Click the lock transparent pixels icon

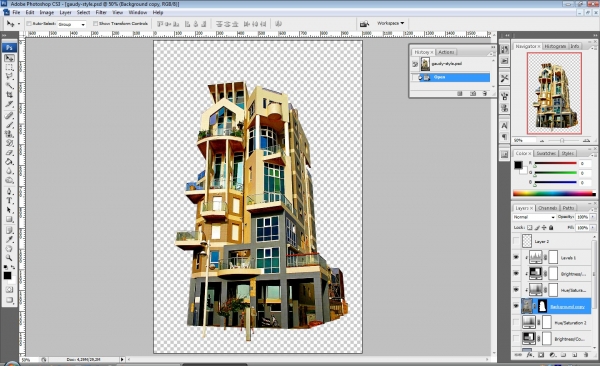(530, 227)
